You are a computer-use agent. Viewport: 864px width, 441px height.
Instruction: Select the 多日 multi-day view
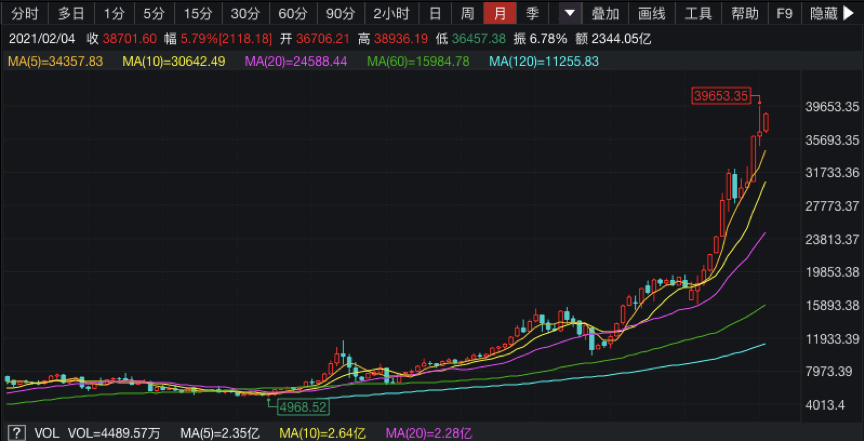tap(71, 13)
